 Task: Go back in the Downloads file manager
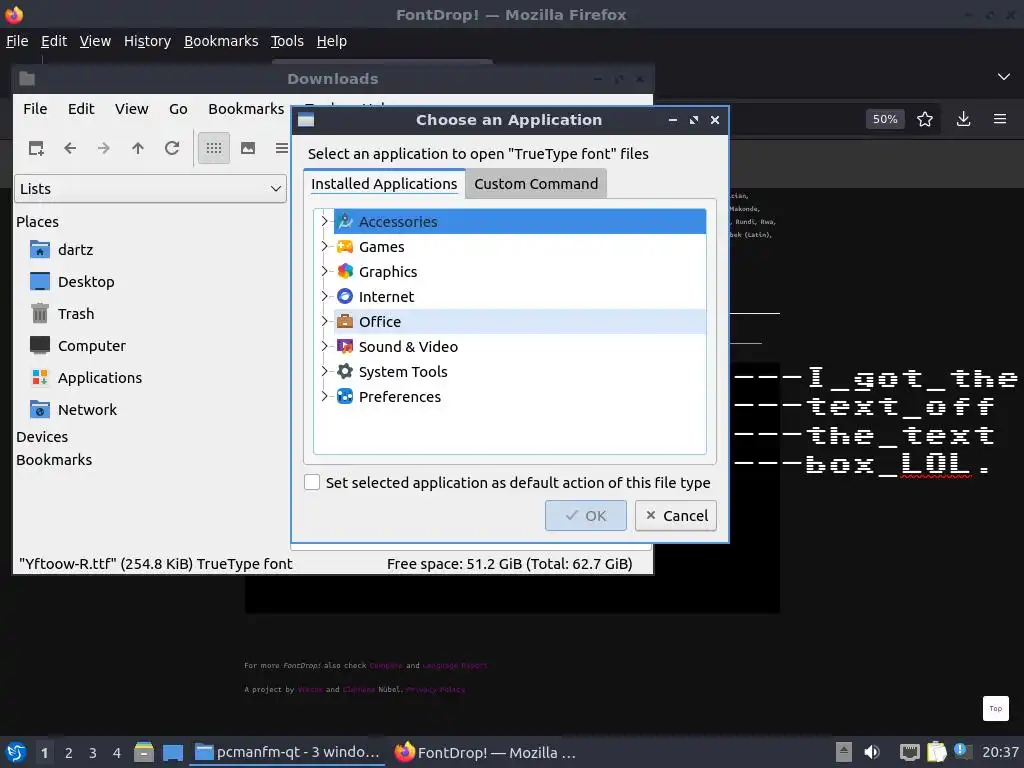70,148
